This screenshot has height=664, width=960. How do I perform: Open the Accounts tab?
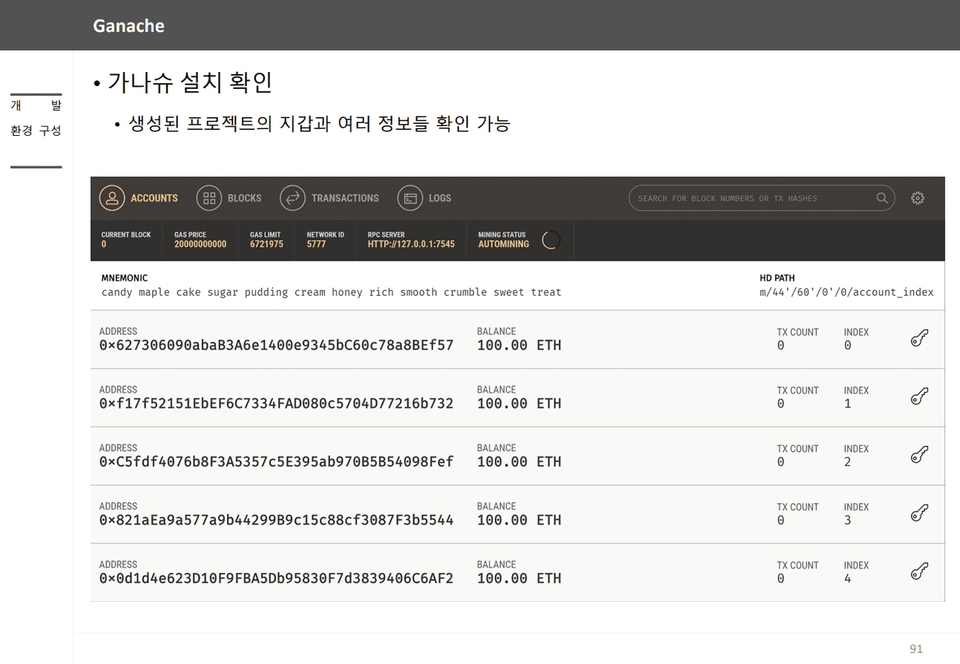(139, 198)
